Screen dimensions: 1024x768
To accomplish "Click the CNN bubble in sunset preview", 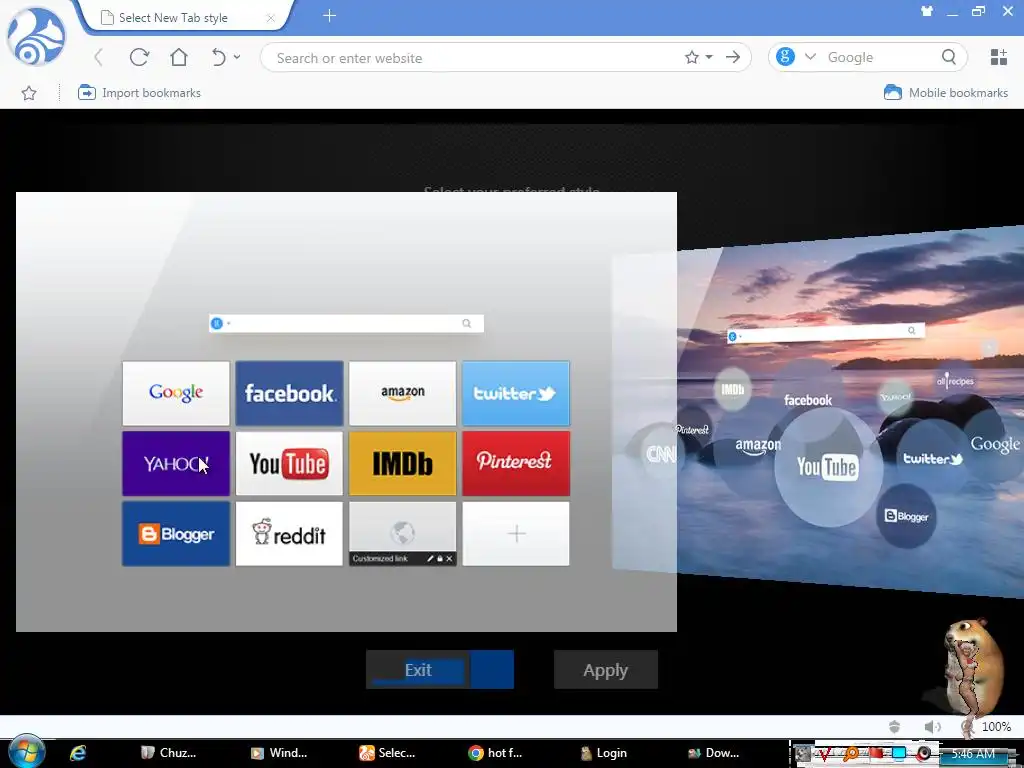I will pos(660,453).
